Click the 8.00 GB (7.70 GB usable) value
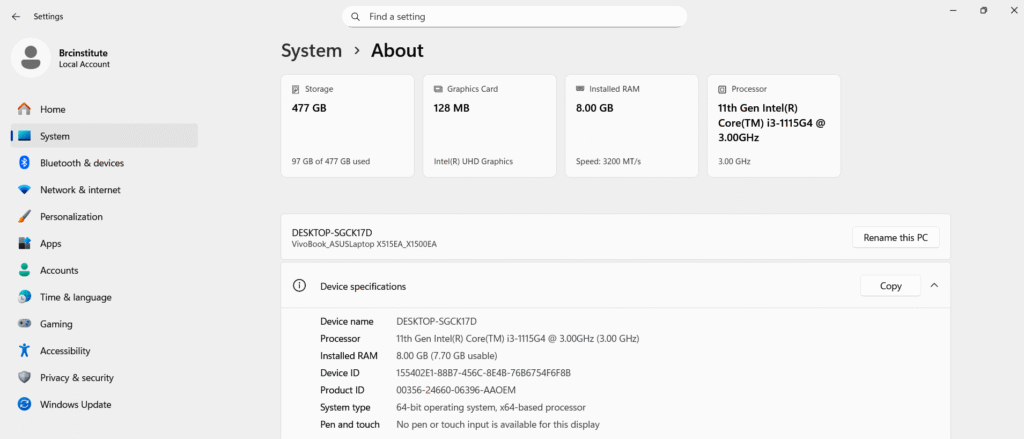 447,356
